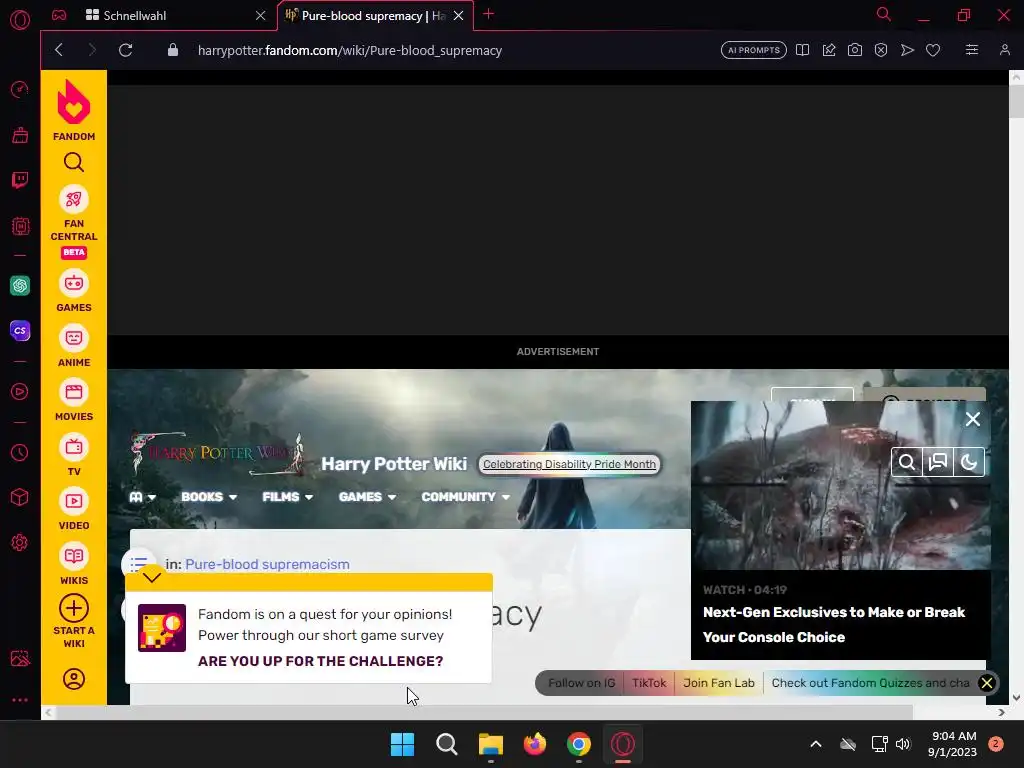The width and height of the screenshot is (1024, 768).
Task: Click Join Fan Lab link
Action: click(718, 683)
